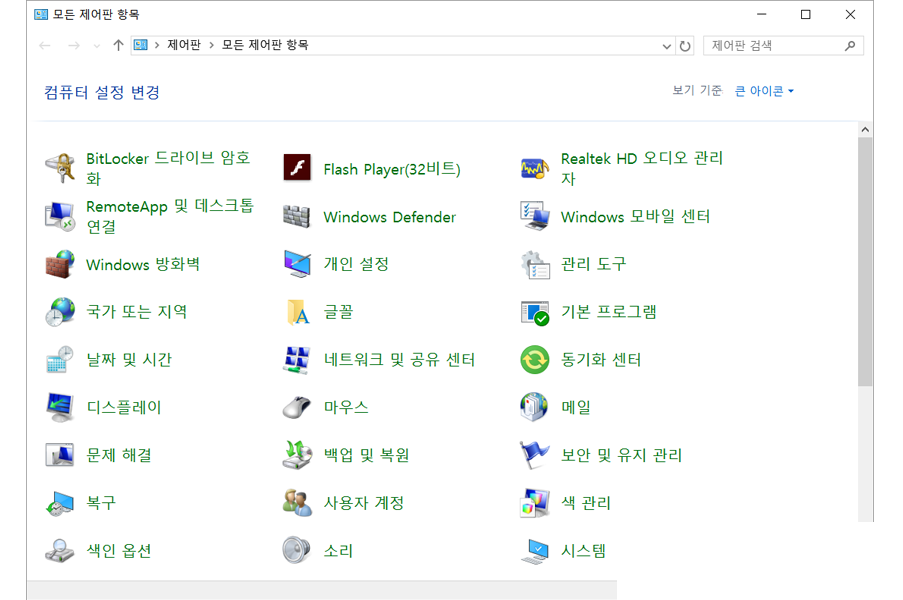Open 글꼴 fonts folder icon
The image size is (903, 600).
click(298, 312)
